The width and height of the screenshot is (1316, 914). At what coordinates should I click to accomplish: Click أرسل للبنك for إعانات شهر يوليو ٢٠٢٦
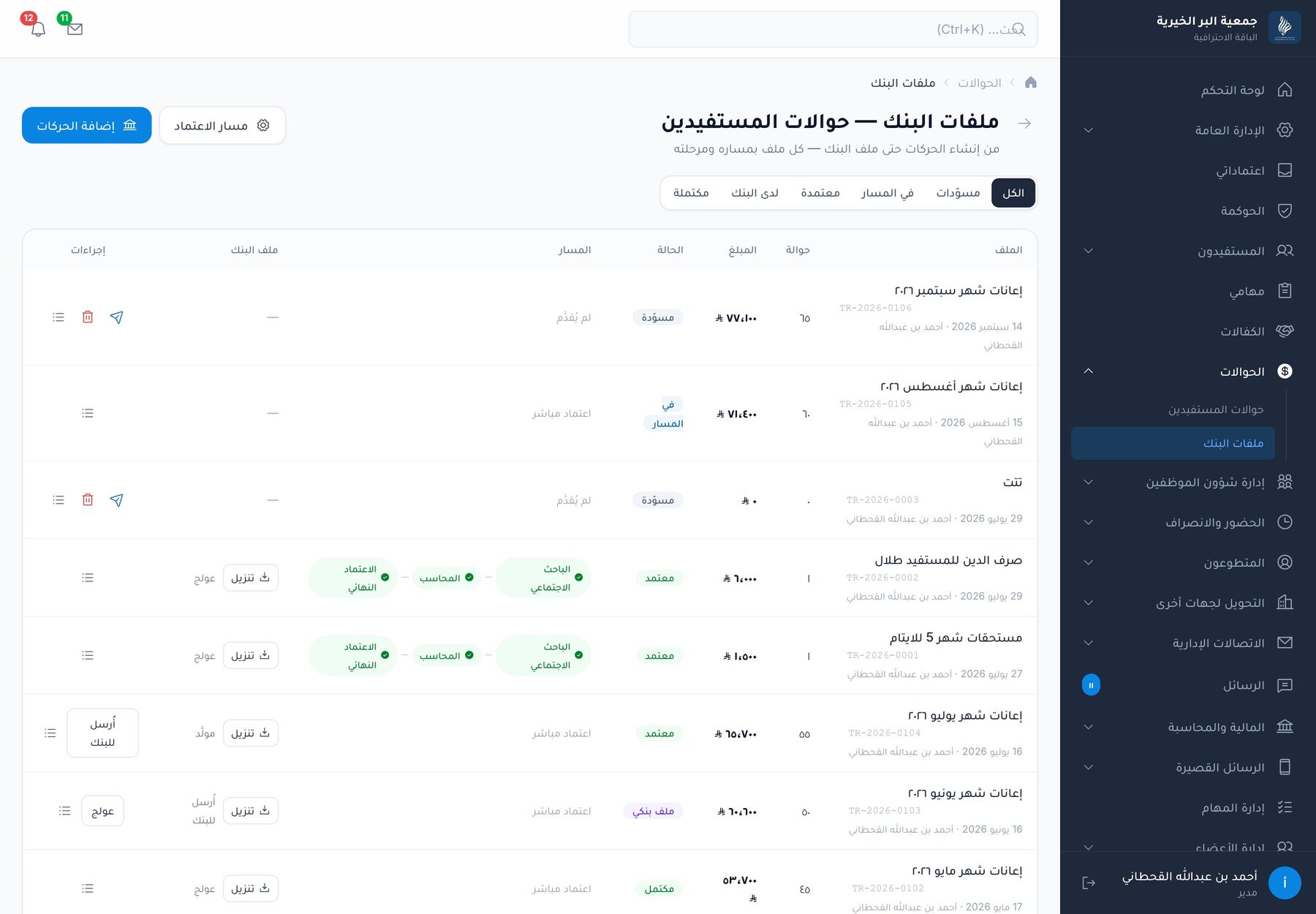tap(102, 733)
